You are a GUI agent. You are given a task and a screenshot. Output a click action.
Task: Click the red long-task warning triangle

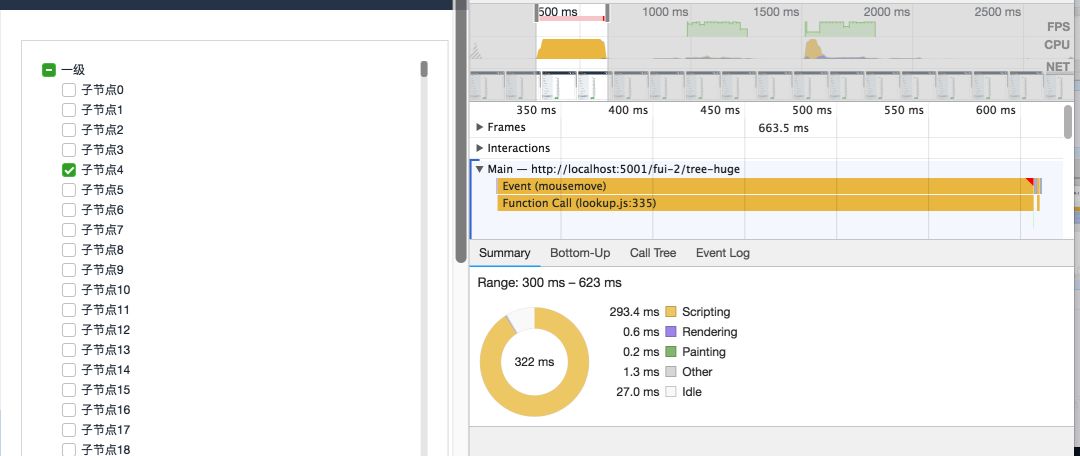click(x=1029, y=182)
